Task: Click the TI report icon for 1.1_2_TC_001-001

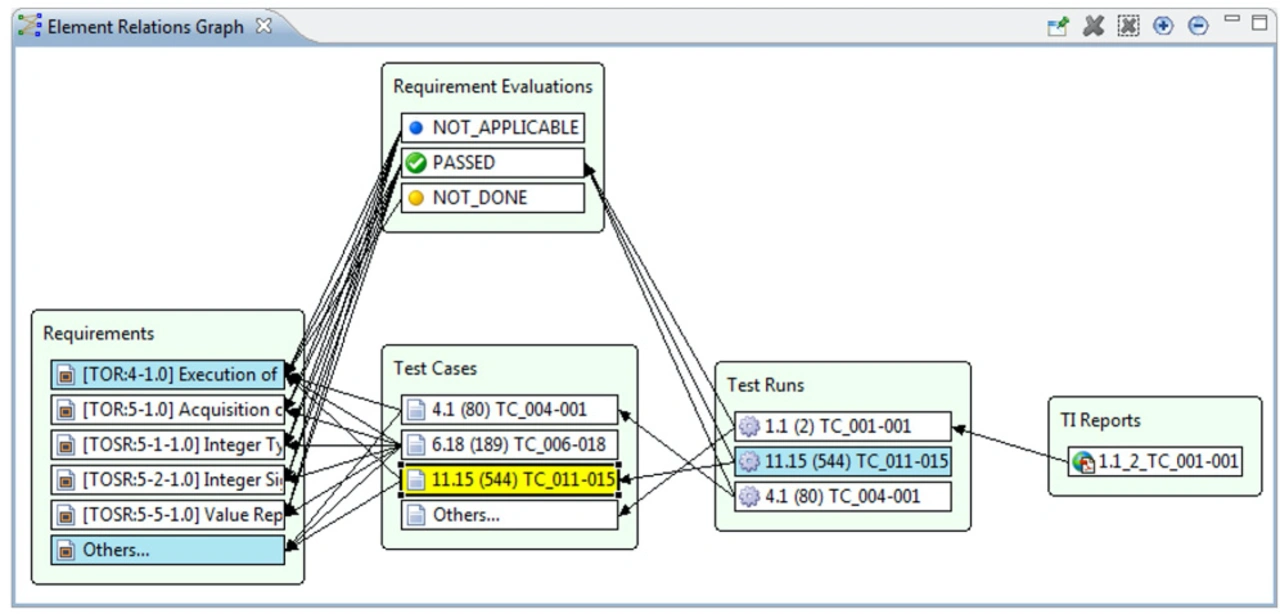Action: pos(1083,462)
